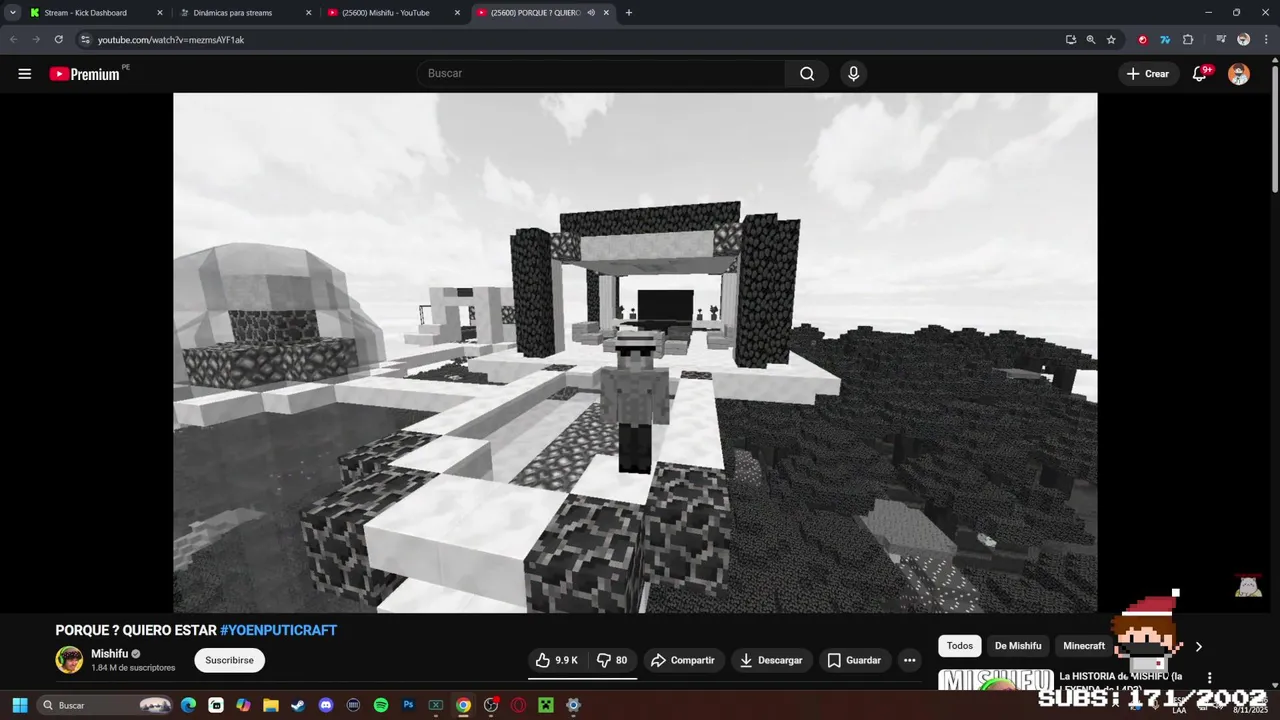This screenshot has width=1280, height=720.
Task: Open the Chrome three-dot menu
Action: [1265, 40]
